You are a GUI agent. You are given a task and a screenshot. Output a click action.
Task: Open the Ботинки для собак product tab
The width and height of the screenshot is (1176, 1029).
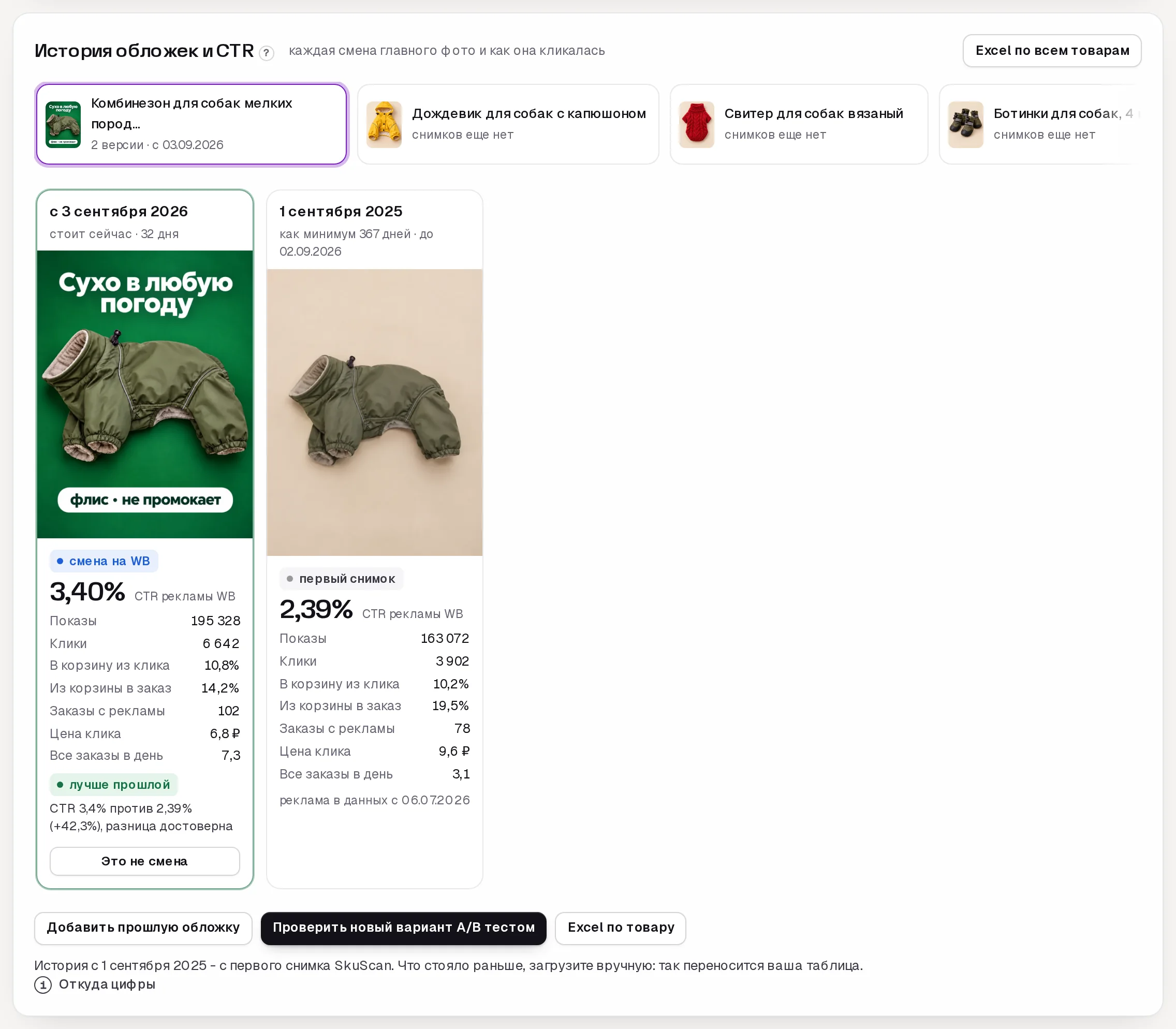pyautogui.click(x=1039, y=125)
